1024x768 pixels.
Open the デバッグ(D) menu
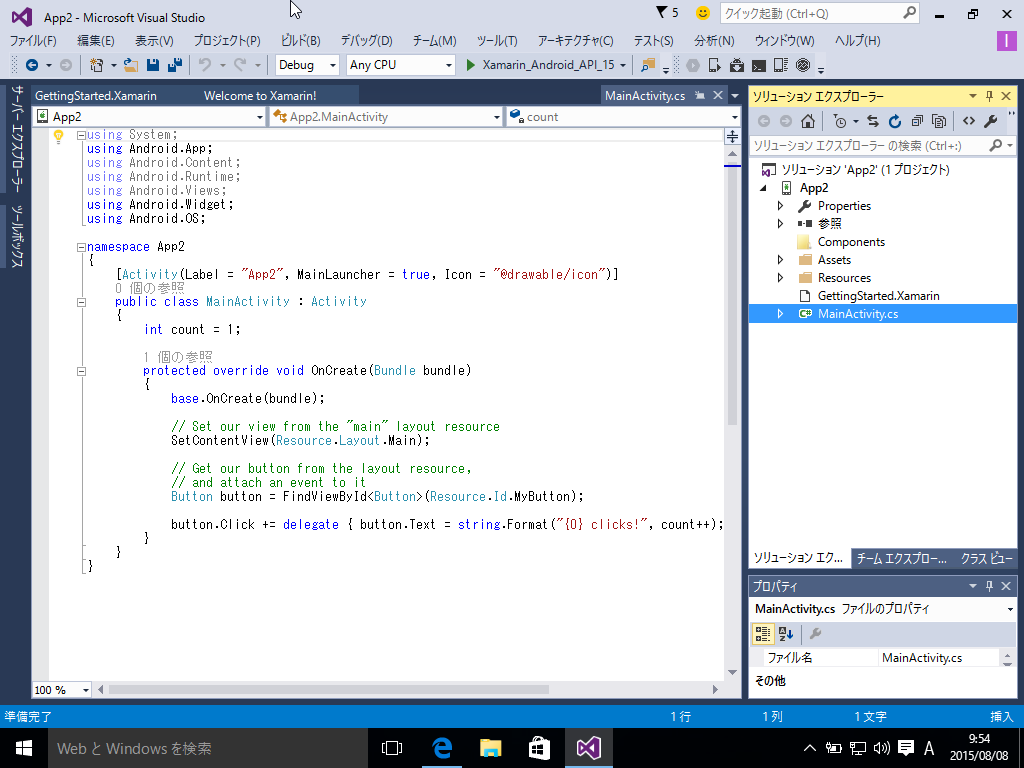pyautogui.click(x=366, y=41)
